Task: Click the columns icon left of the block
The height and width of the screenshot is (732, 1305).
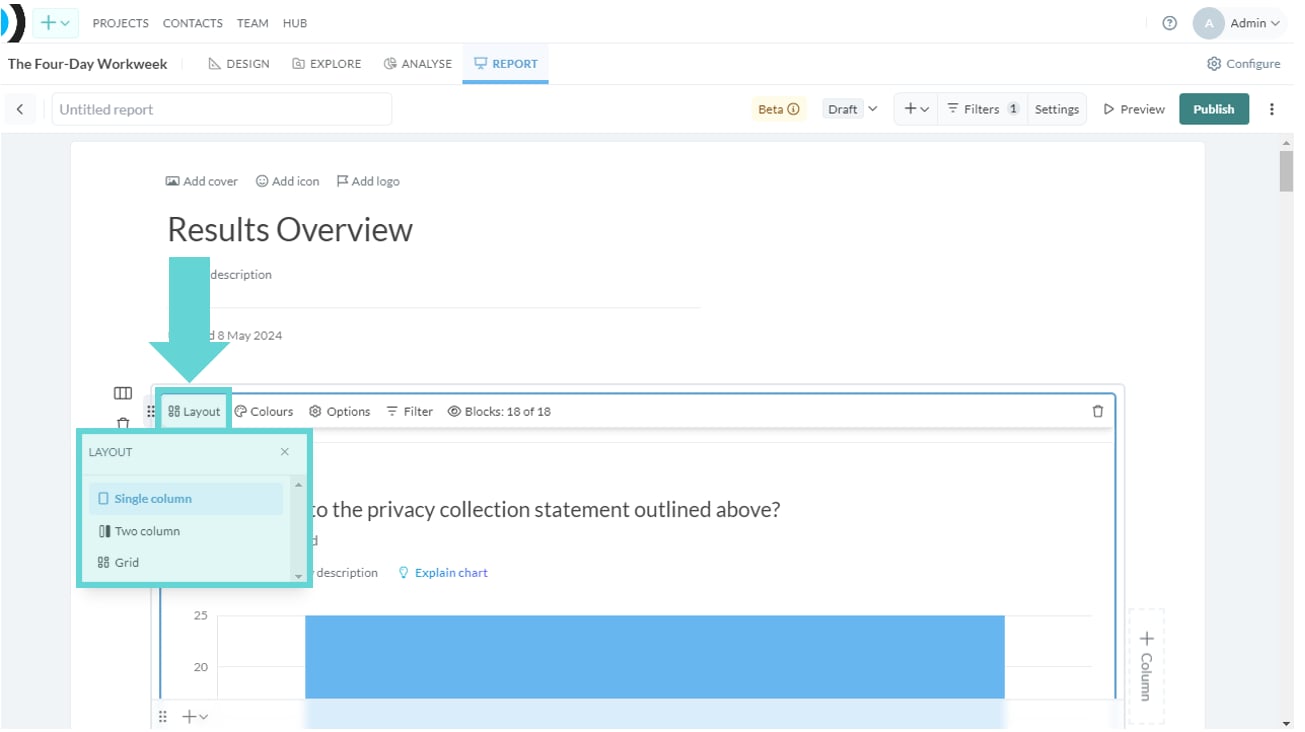Action: 123,394
